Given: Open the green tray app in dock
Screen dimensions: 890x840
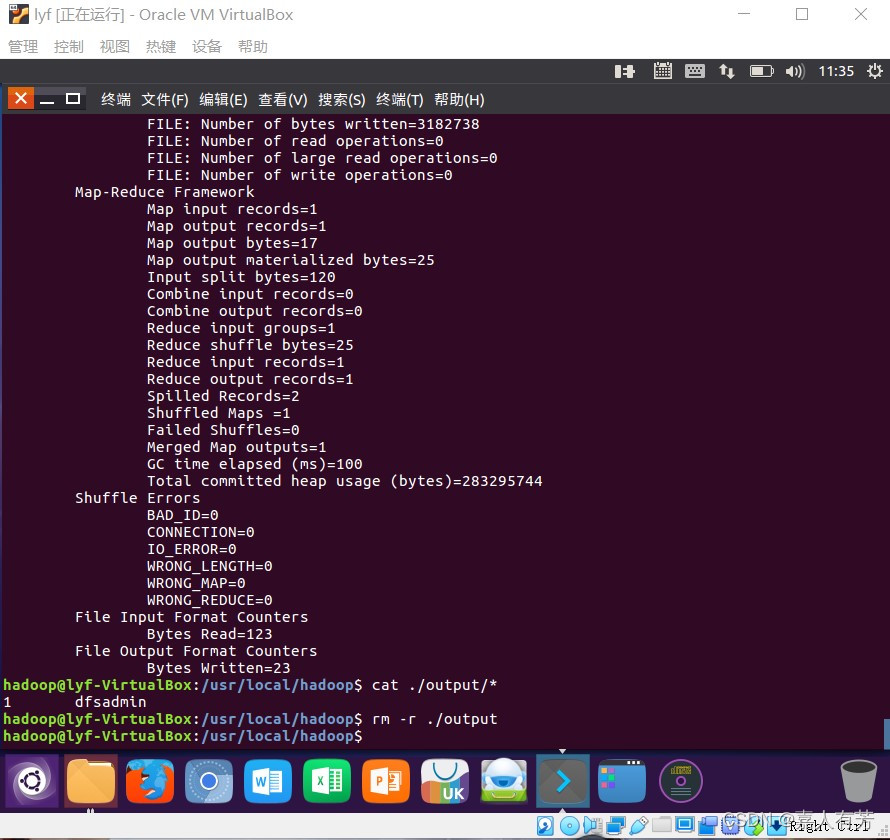Looking at the screenshot, I should (x=504, y=782).
